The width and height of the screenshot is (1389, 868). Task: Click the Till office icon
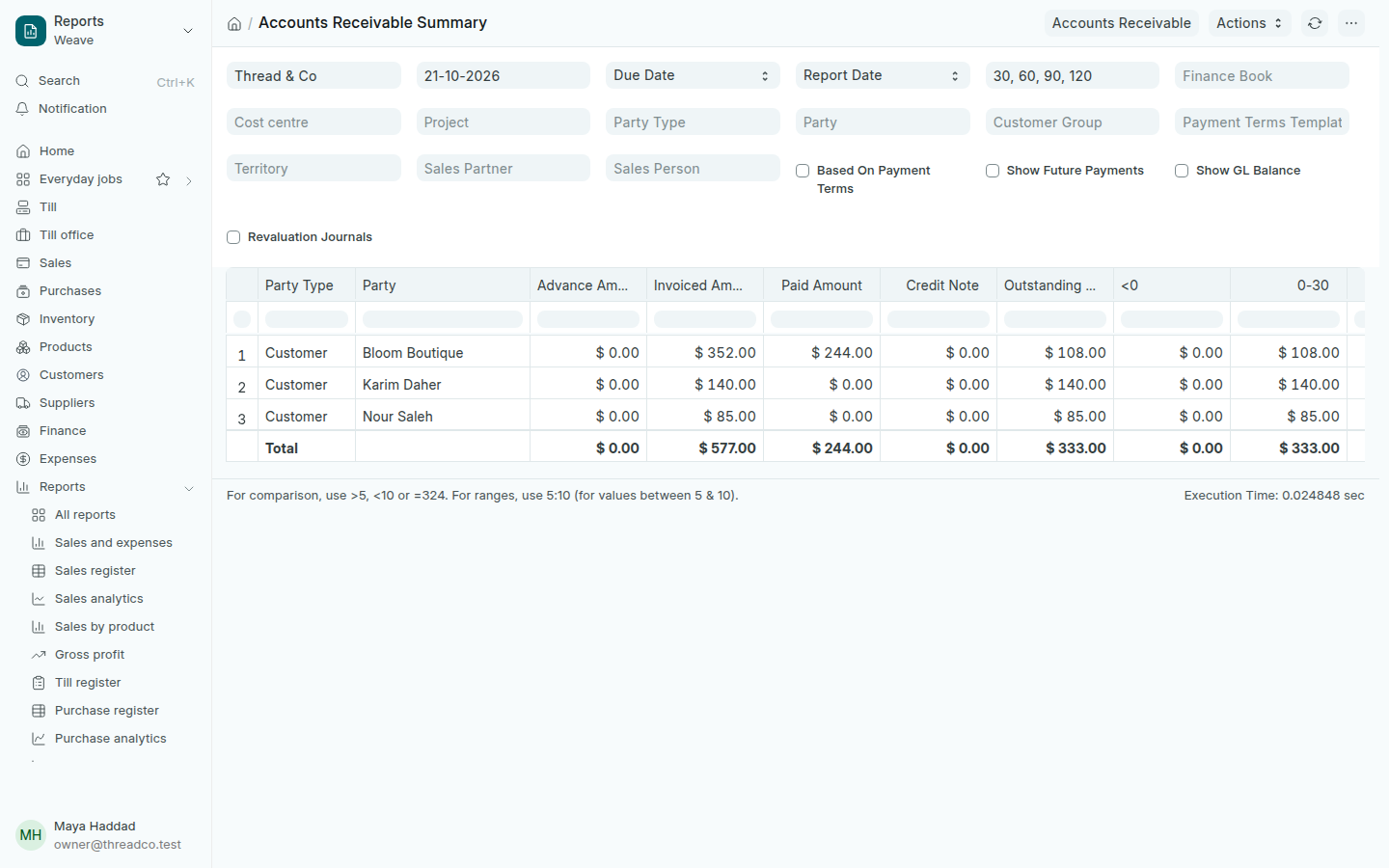click(23, 235)
